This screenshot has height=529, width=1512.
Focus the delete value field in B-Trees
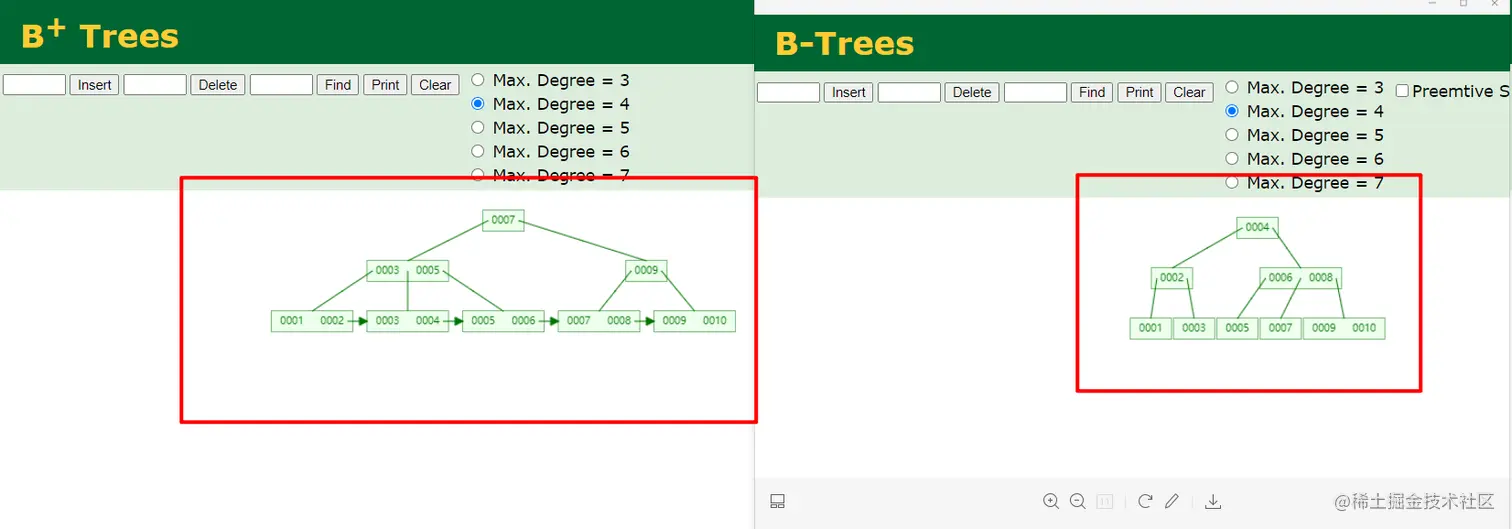[x=909, y=92]
